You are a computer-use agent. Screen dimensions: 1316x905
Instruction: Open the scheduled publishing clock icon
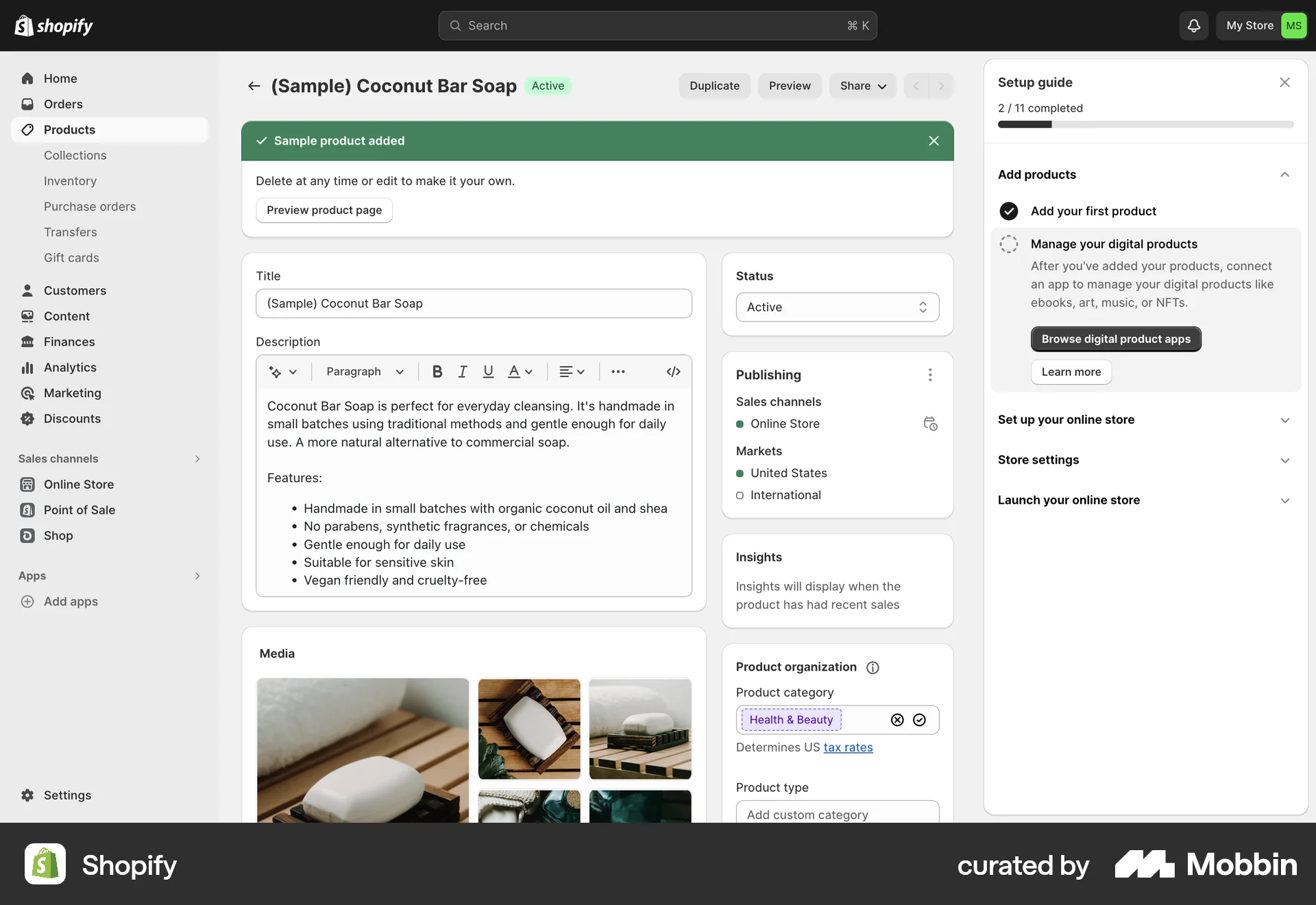point(931,424)
